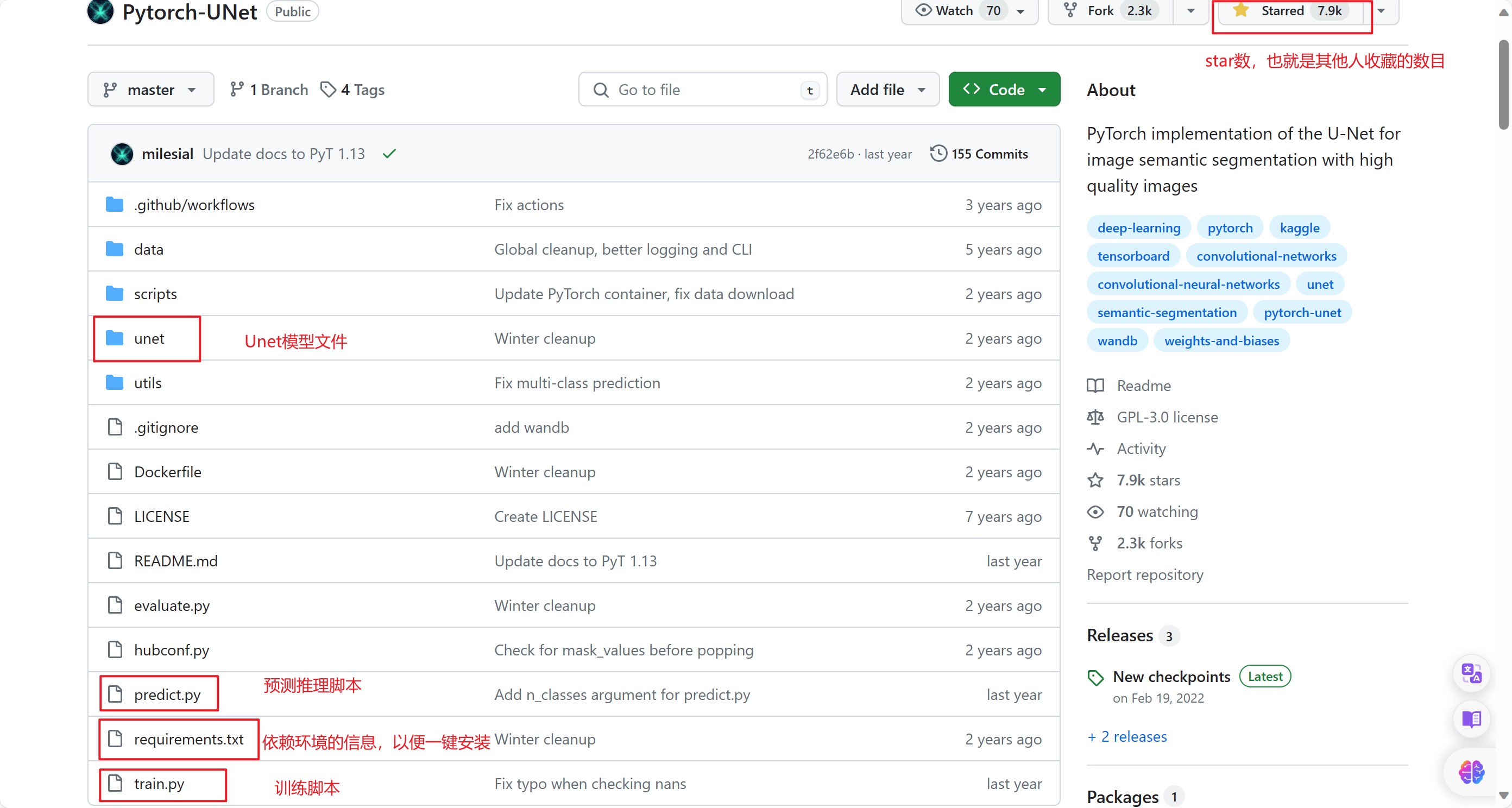Image resolution: width=1512 pixels, height=808 pixels.
Task: Click the .gitignore file icon
Action: [x=115, y=427]
